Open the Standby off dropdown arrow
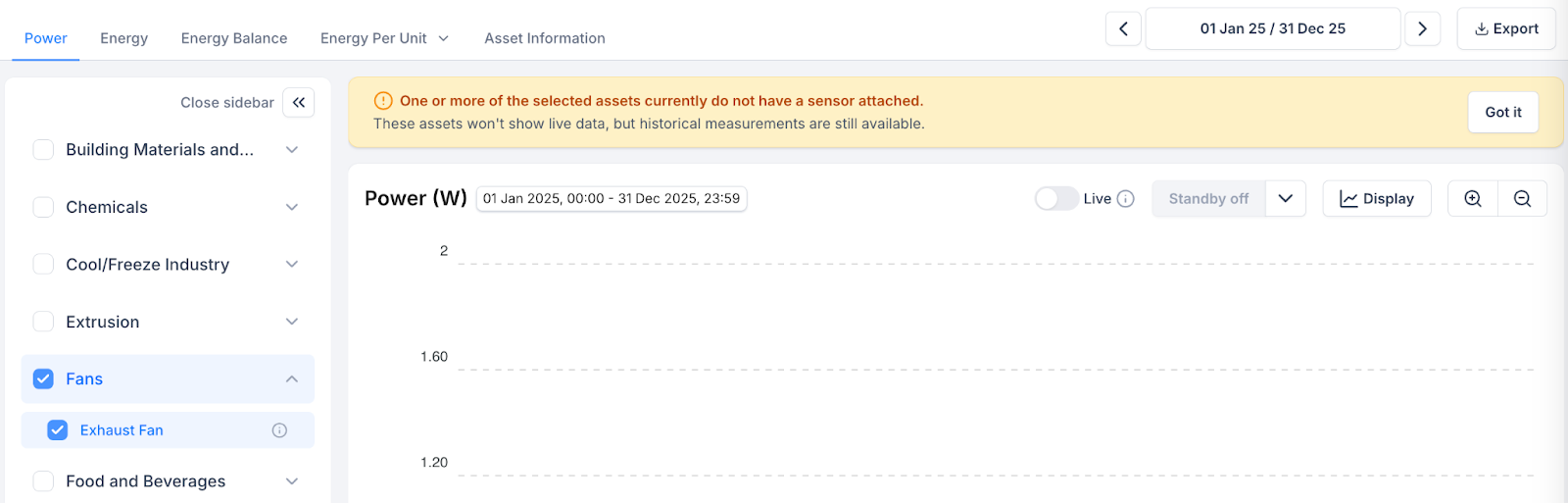1568x503 pixels. point(1285,198)
